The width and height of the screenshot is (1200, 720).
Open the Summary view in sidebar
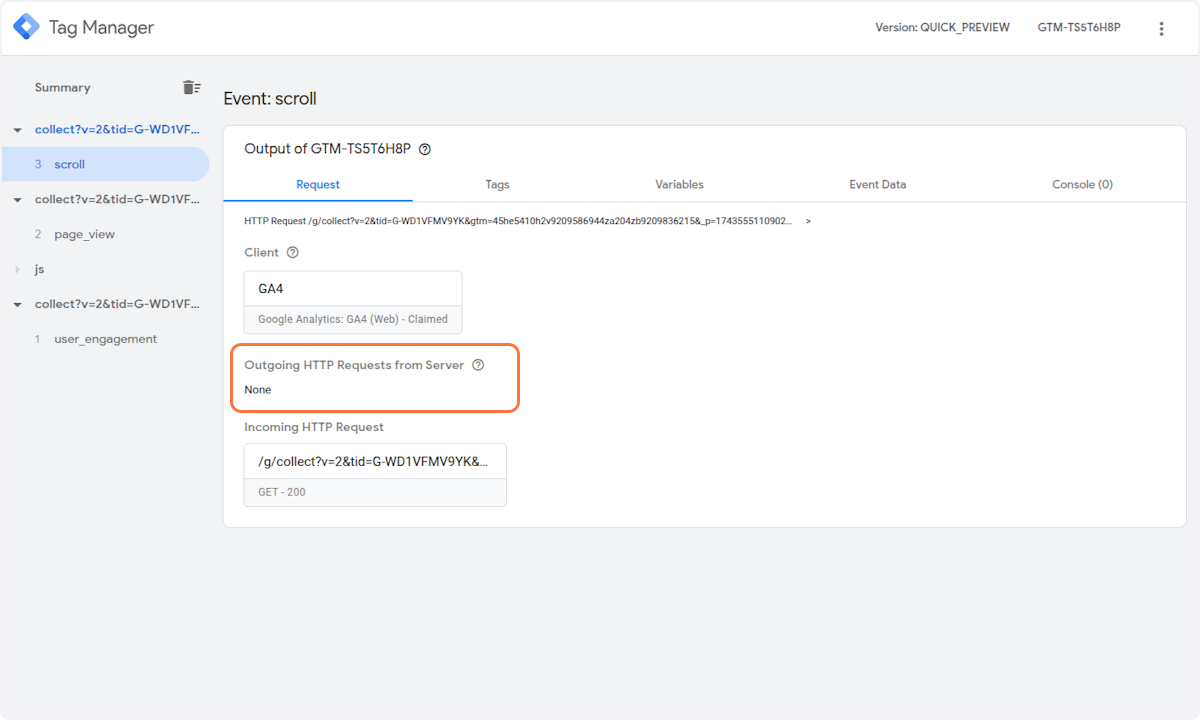tap(62, 88)
